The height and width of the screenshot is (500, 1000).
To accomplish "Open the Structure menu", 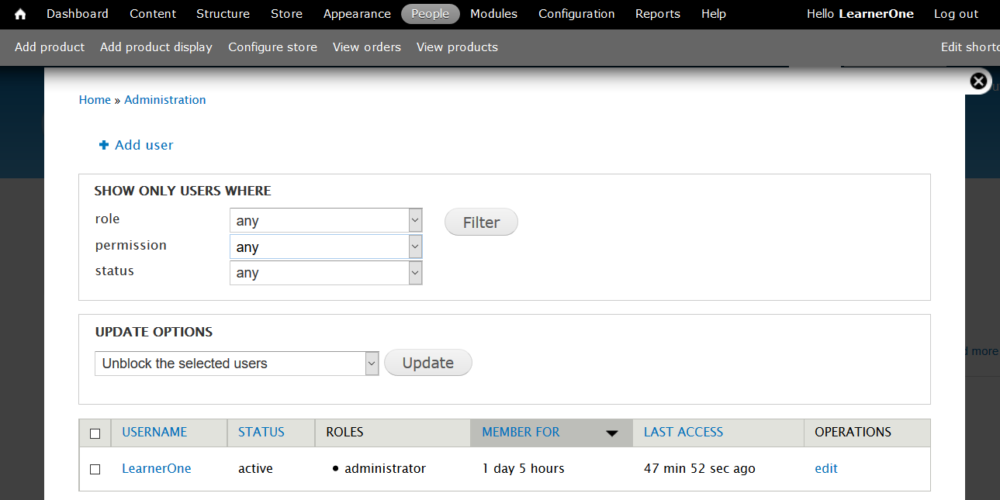I will (x=223, y=14).
